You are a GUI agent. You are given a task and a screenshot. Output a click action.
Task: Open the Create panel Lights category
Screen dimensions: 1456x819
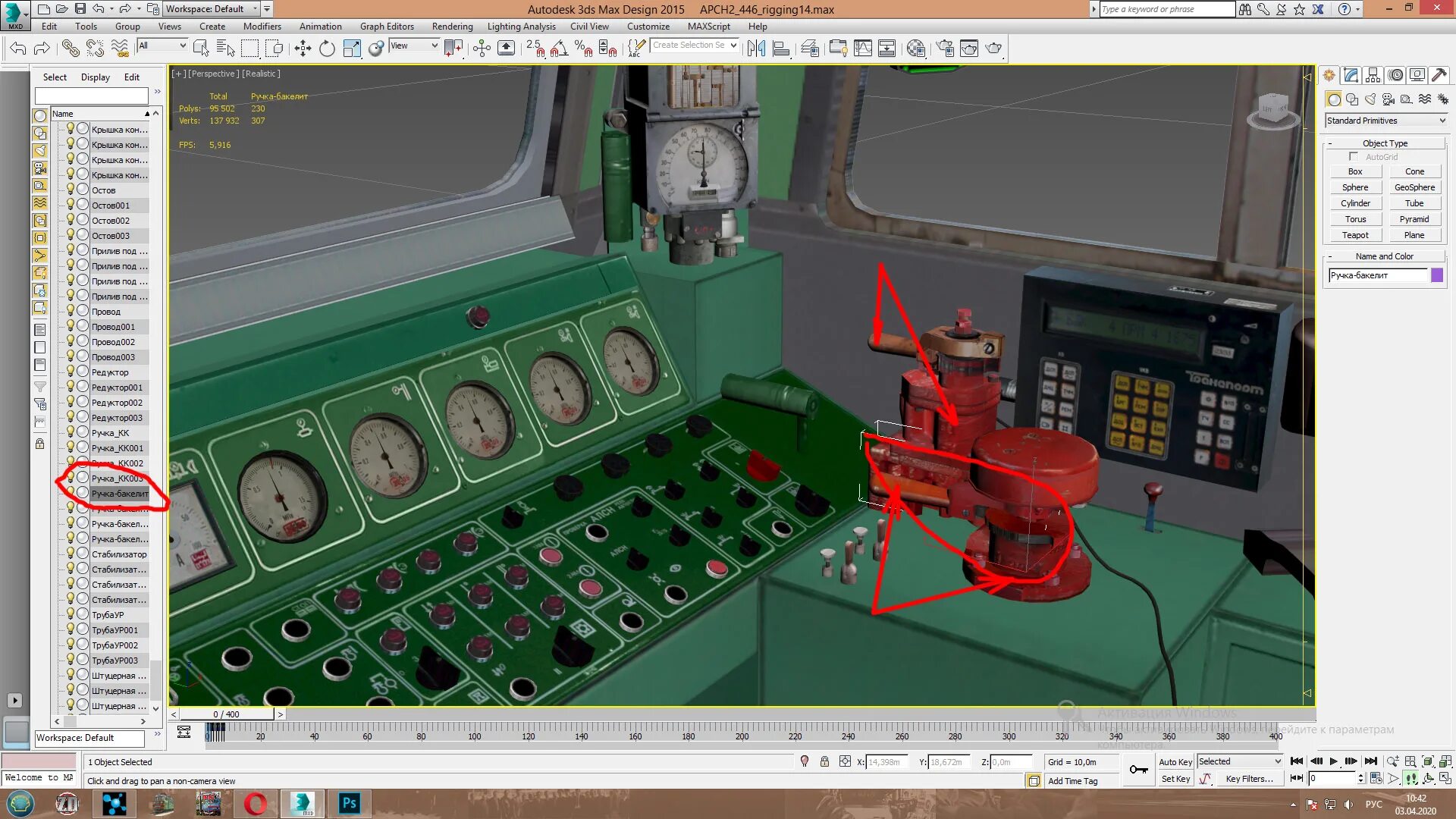(x=1370, y=99)
